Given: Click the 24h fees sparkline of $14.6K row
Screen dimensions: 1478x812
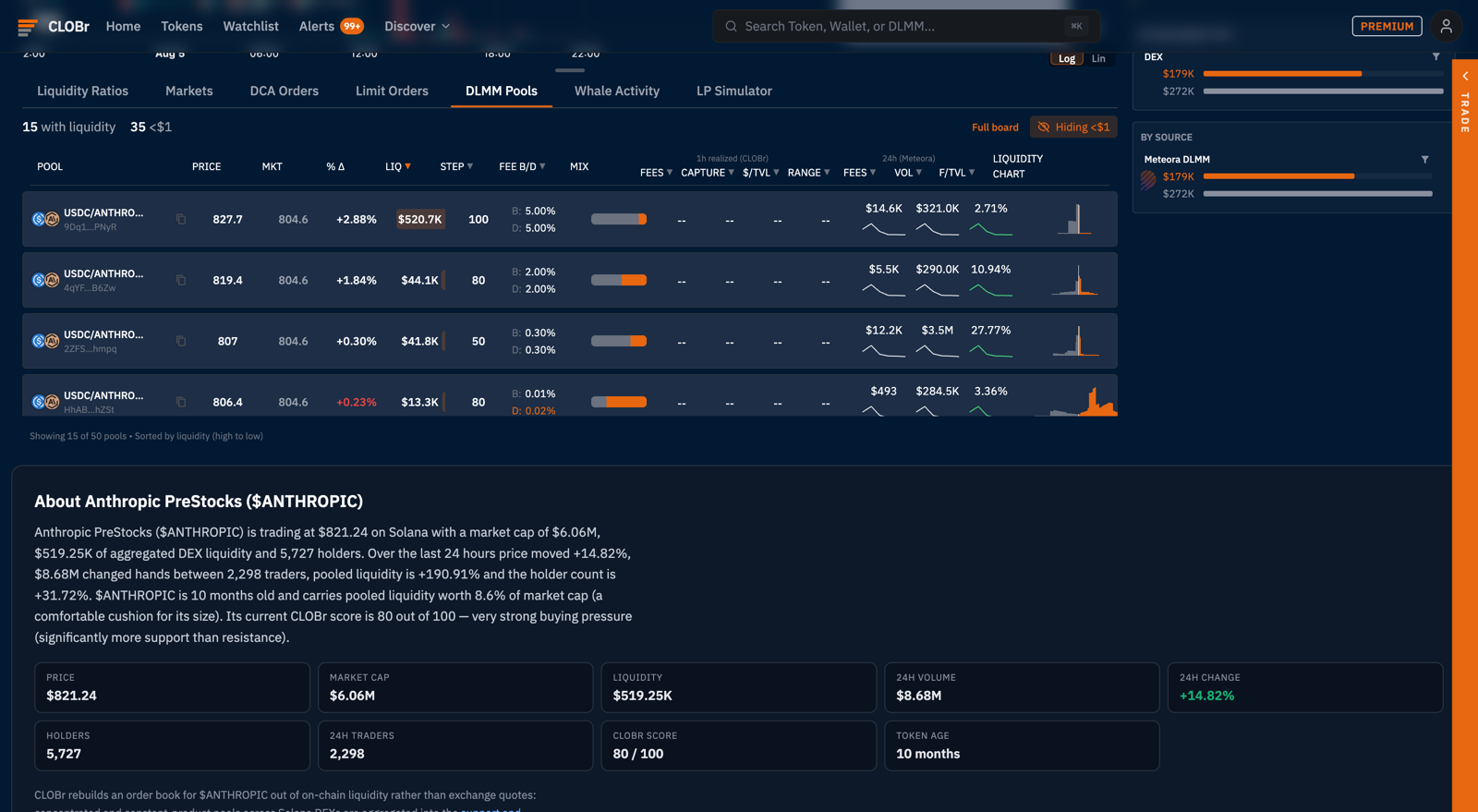Looking at the screenshot, I should pyautogui.click(x=883, y=228).
